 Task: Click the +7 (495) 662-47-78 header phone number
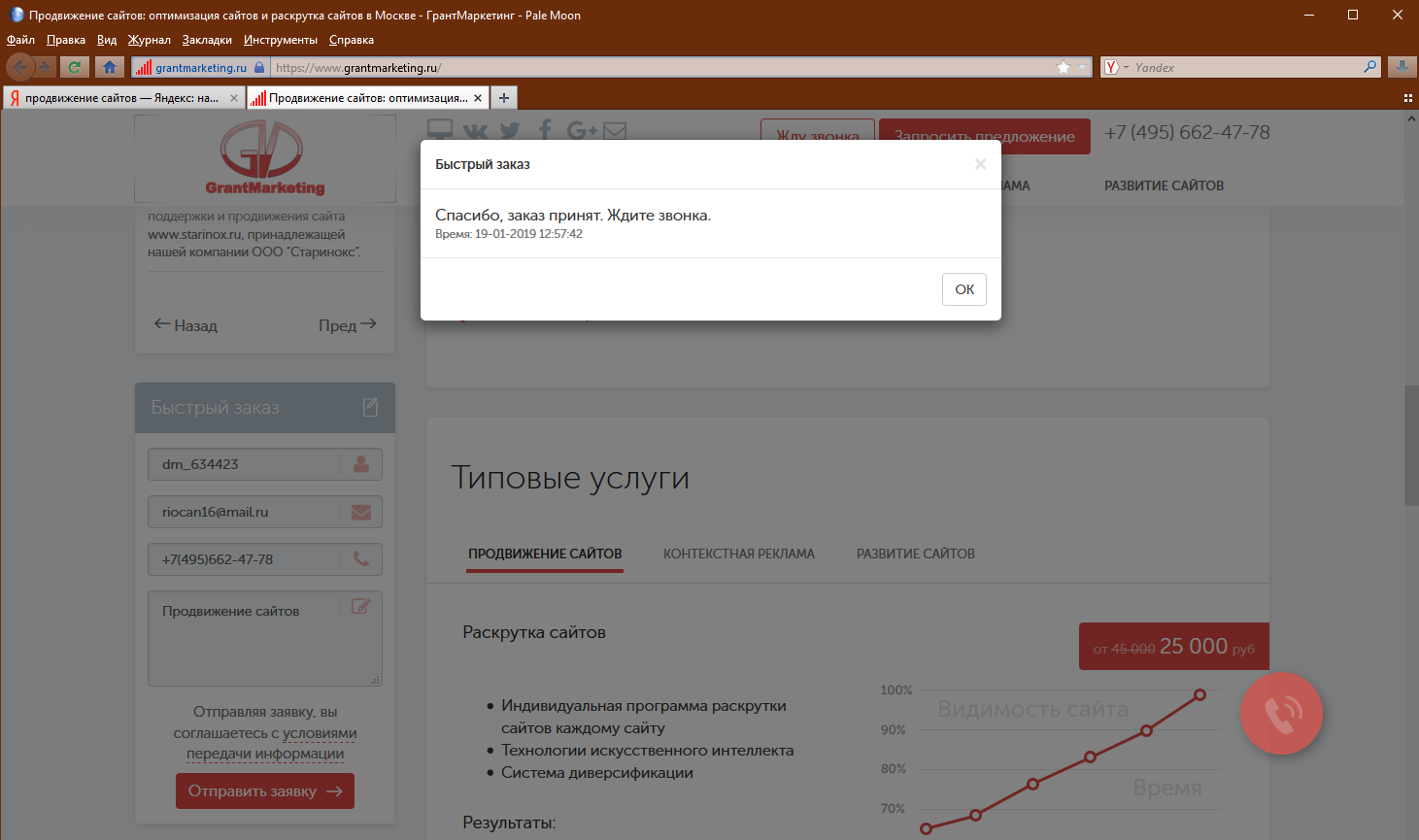click(x=1187, y=132)
